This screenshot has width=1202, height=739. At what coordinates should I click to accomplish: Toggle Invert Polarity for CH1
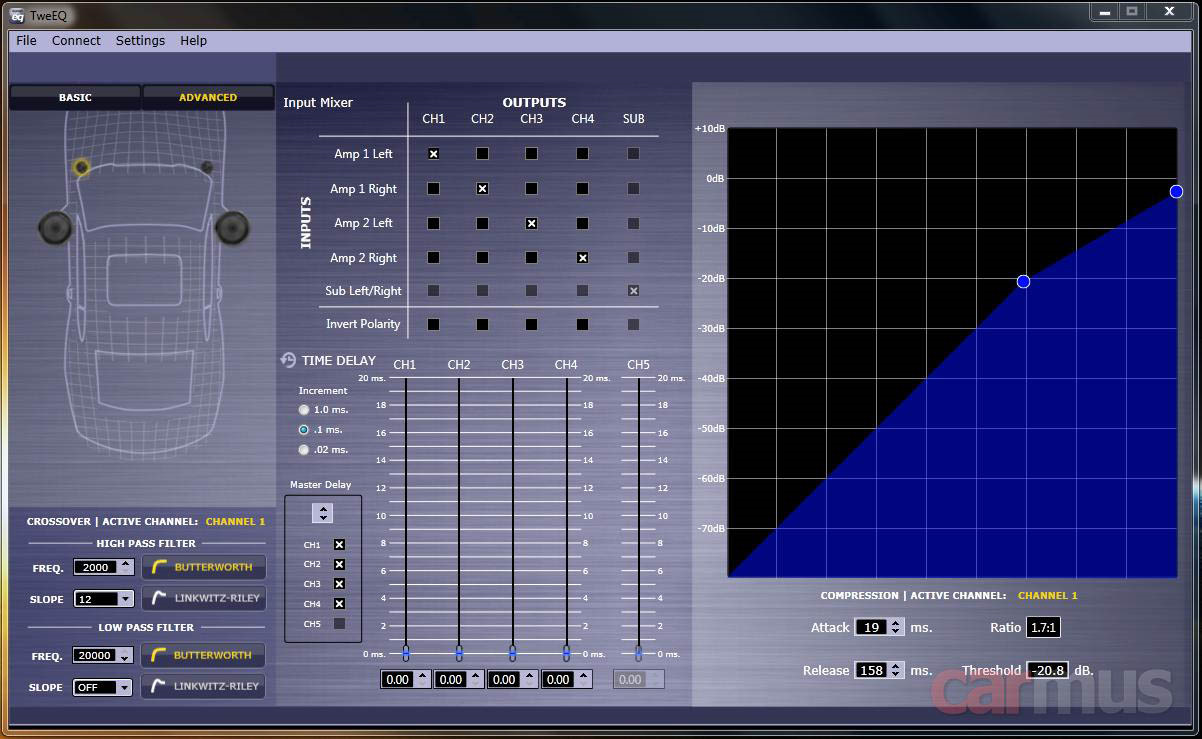433,324
